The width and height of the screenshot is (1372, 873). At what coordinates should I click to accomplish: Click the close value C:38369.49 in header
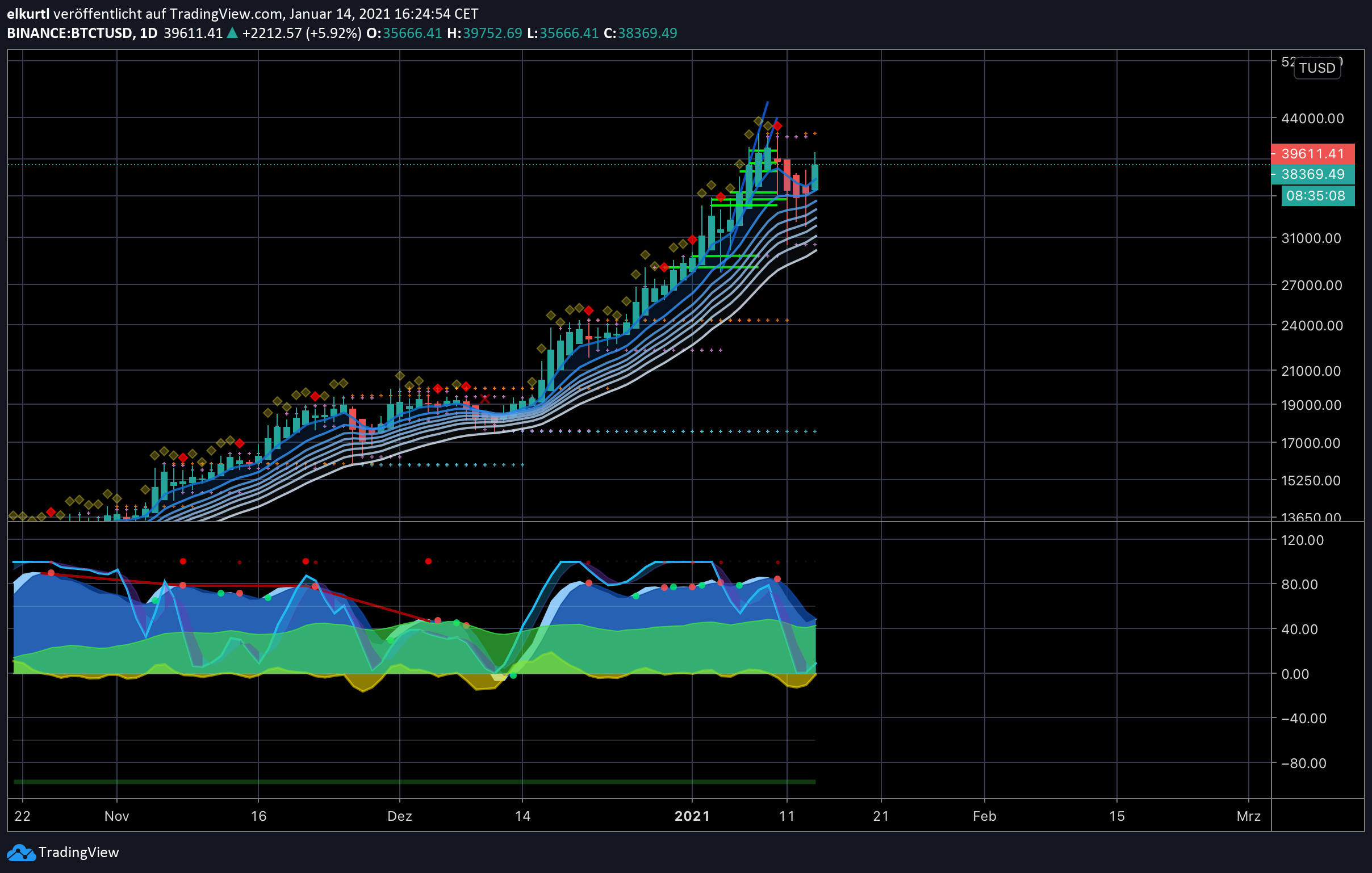641,33
